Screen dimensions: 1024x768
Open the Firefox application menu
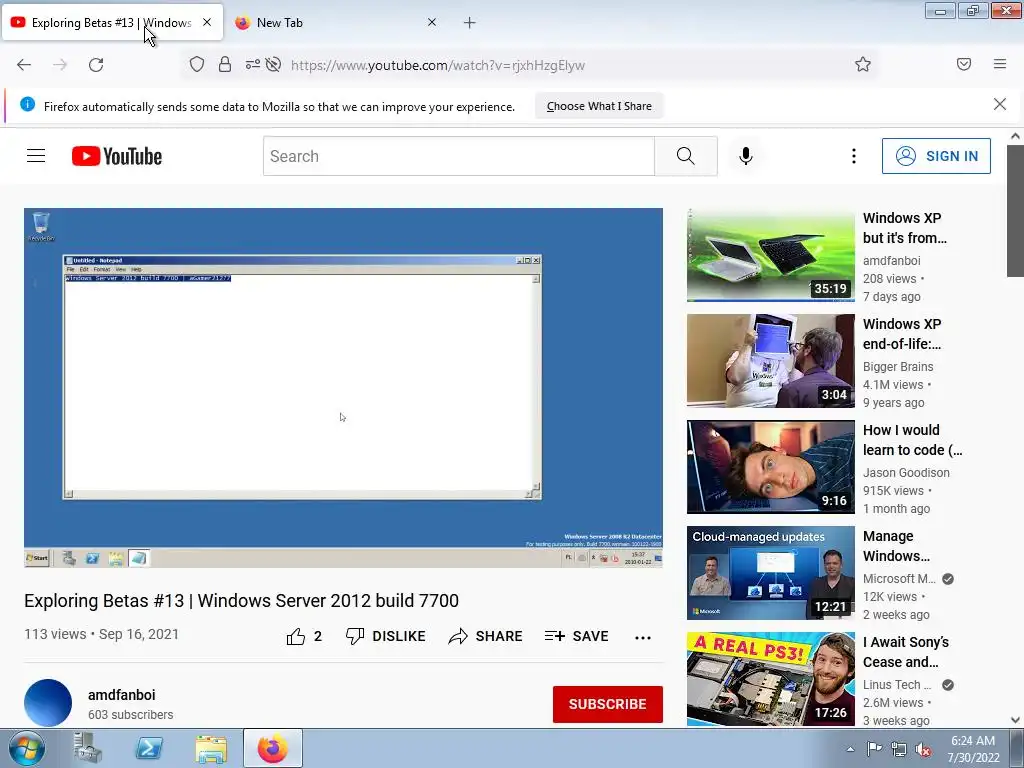1000,64
